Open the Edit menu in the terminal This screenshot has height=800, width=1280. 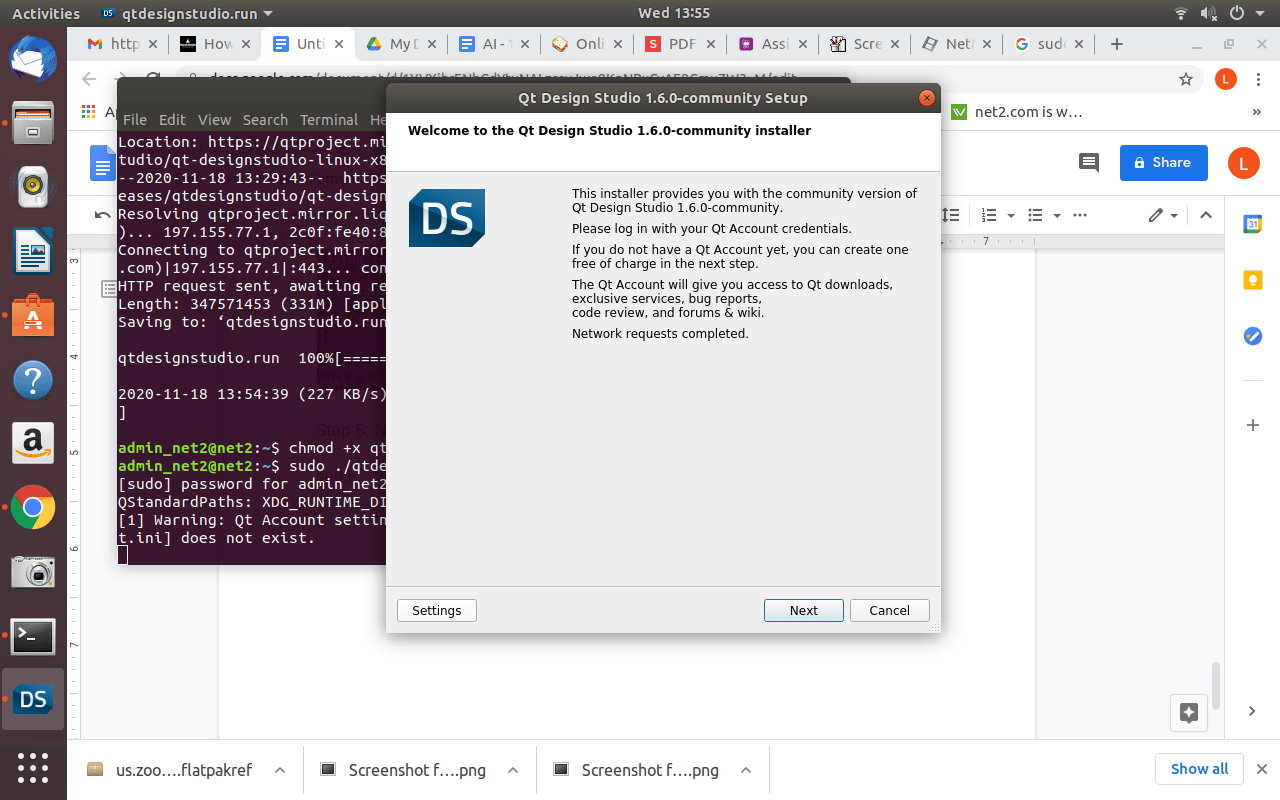pyautogui.click(x=172, y=120)
